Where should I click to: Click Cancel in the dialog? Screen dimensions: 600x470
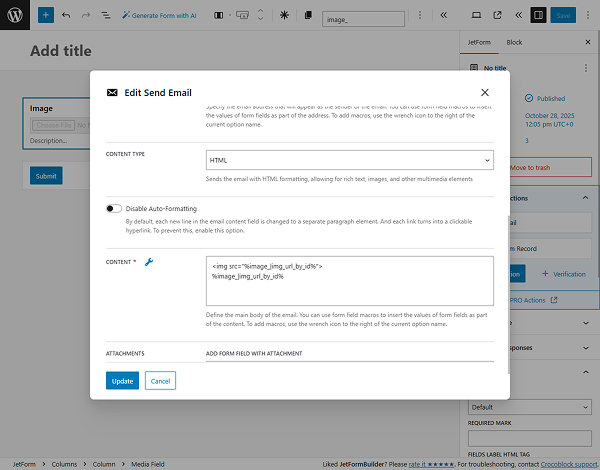(160, 381)
